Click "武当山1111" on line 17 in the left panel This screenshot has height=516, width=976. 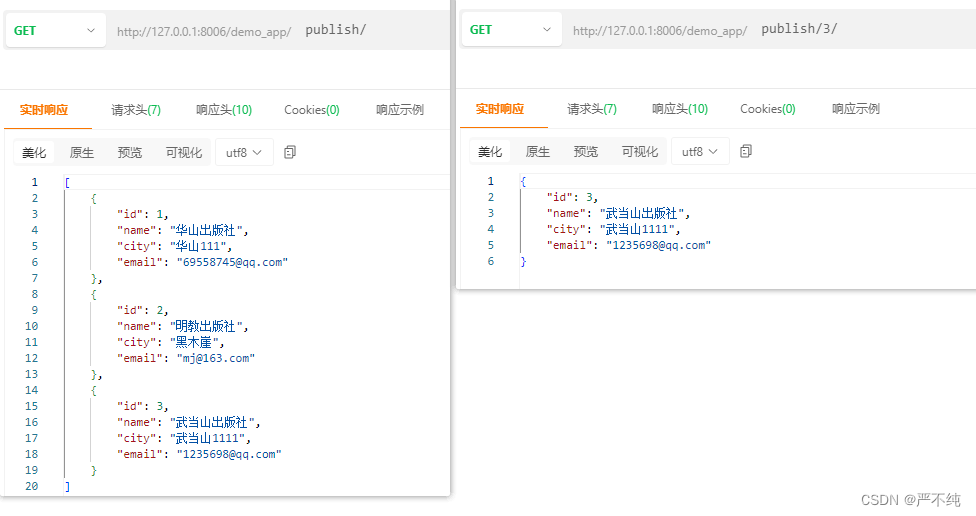point(207,438)
